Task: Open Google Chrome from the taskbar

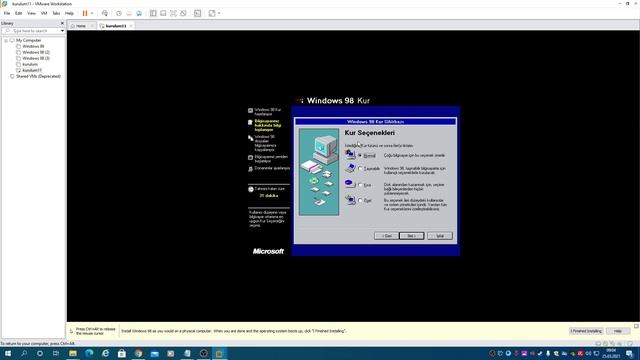Action: [138, 353]
